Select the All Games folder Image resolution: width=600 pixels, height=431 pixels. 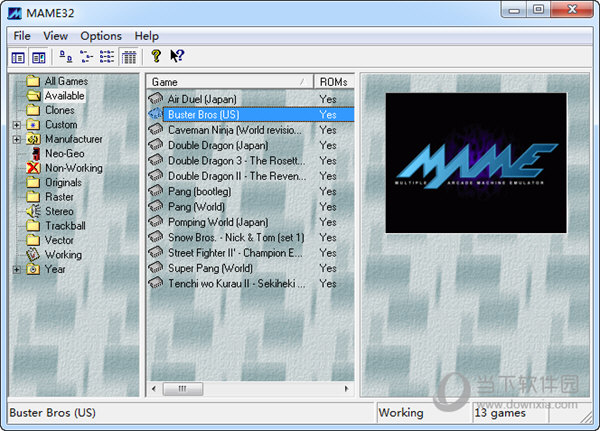66,81
